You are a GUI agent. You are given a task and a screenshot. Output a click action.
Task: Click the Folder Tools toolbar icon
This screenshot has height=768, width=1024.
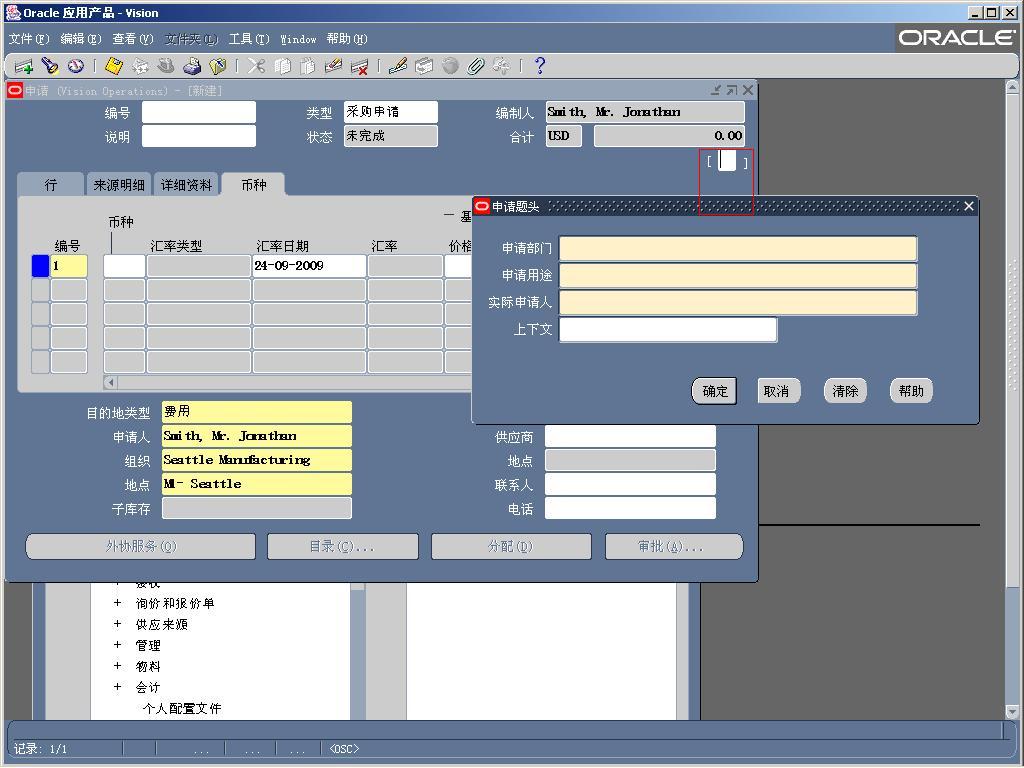(502, 66)
